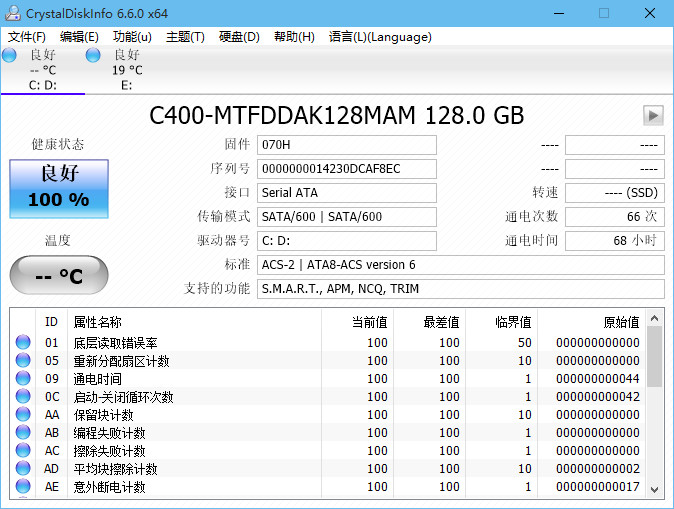The height and width of the screenshot is (509, 674).
Task: Click the 良好 100 % health status button
Action: coord(59,189)
